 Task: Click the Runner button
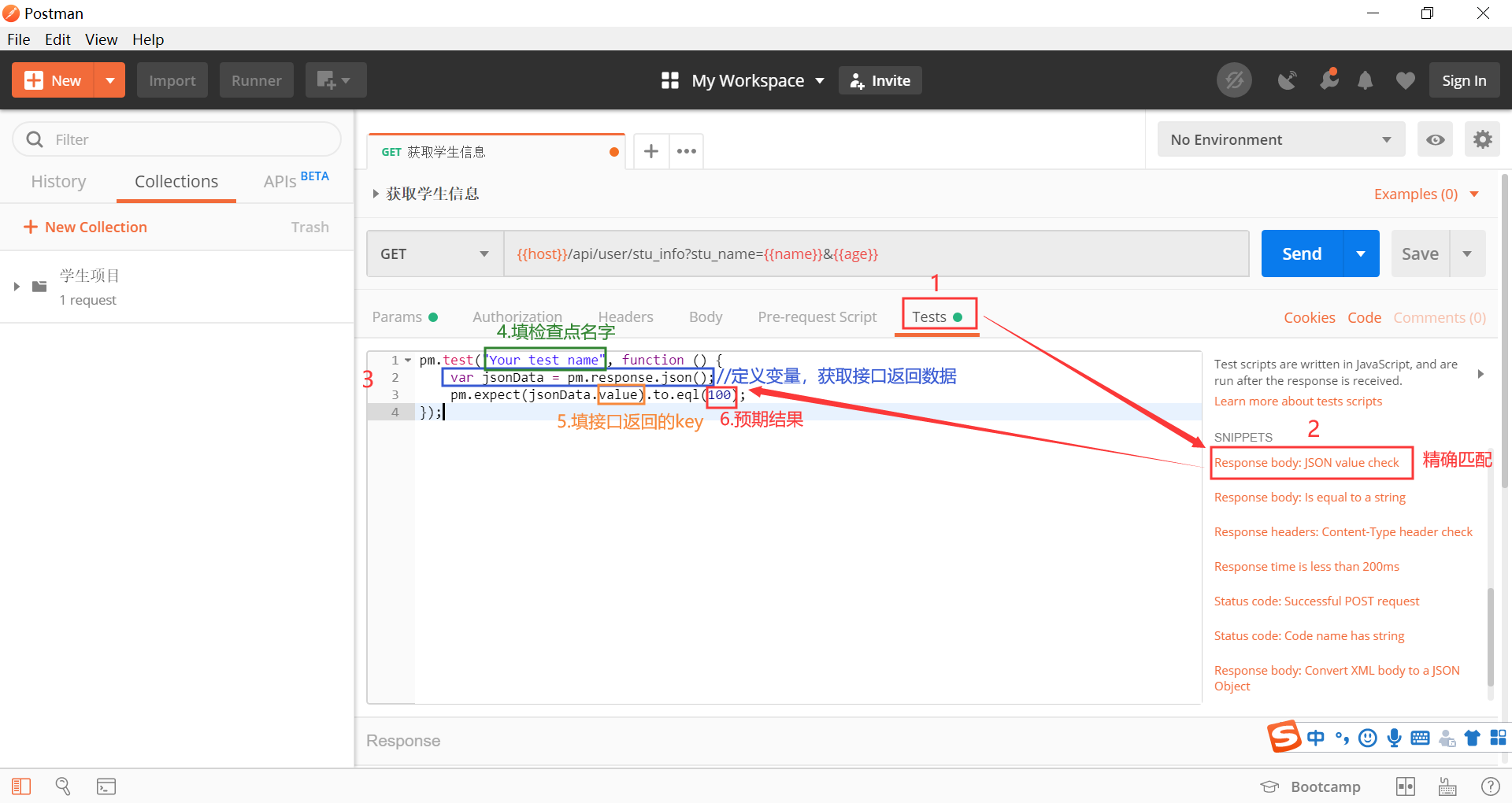coord(257,80)
